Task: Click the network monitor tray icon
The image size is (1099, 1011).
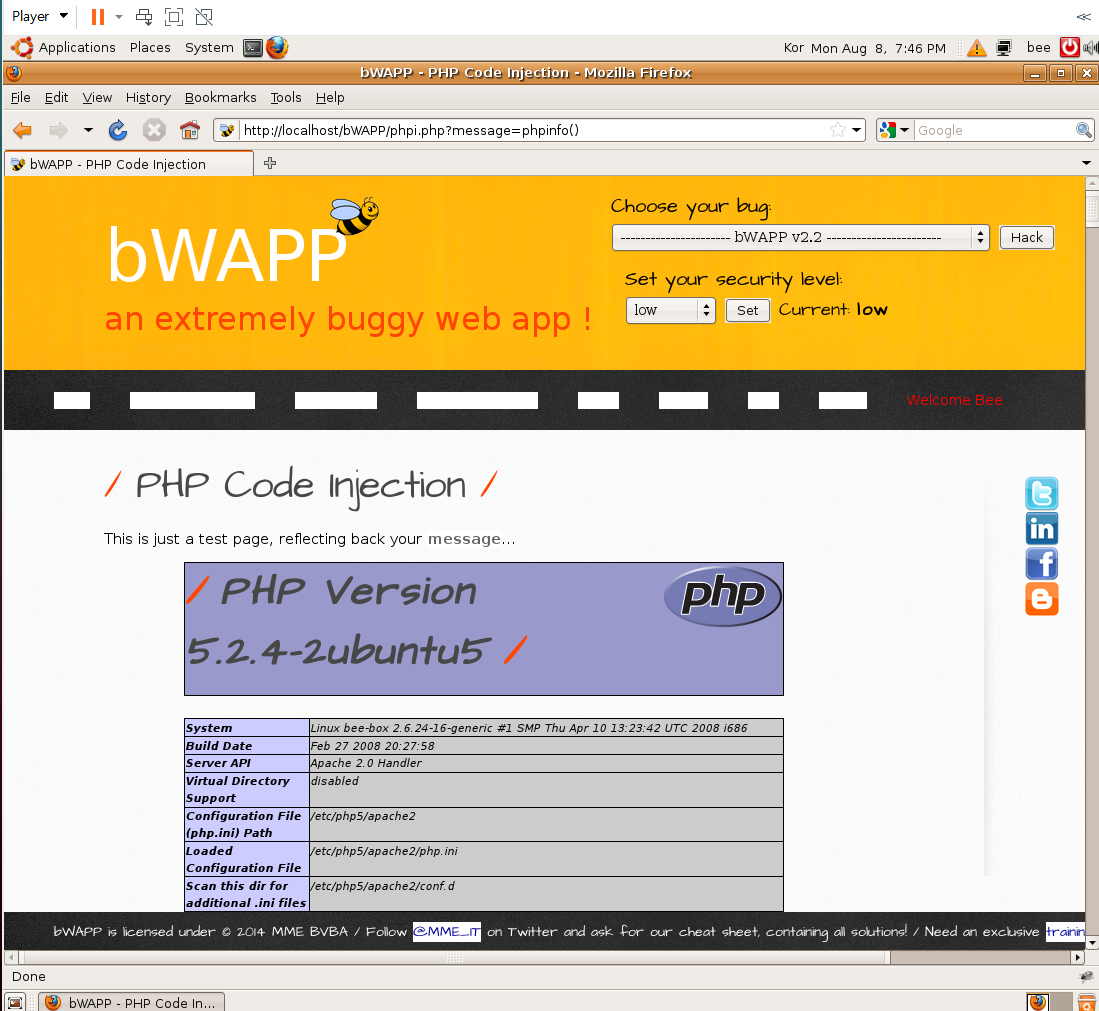Action: pos(1004,48)
